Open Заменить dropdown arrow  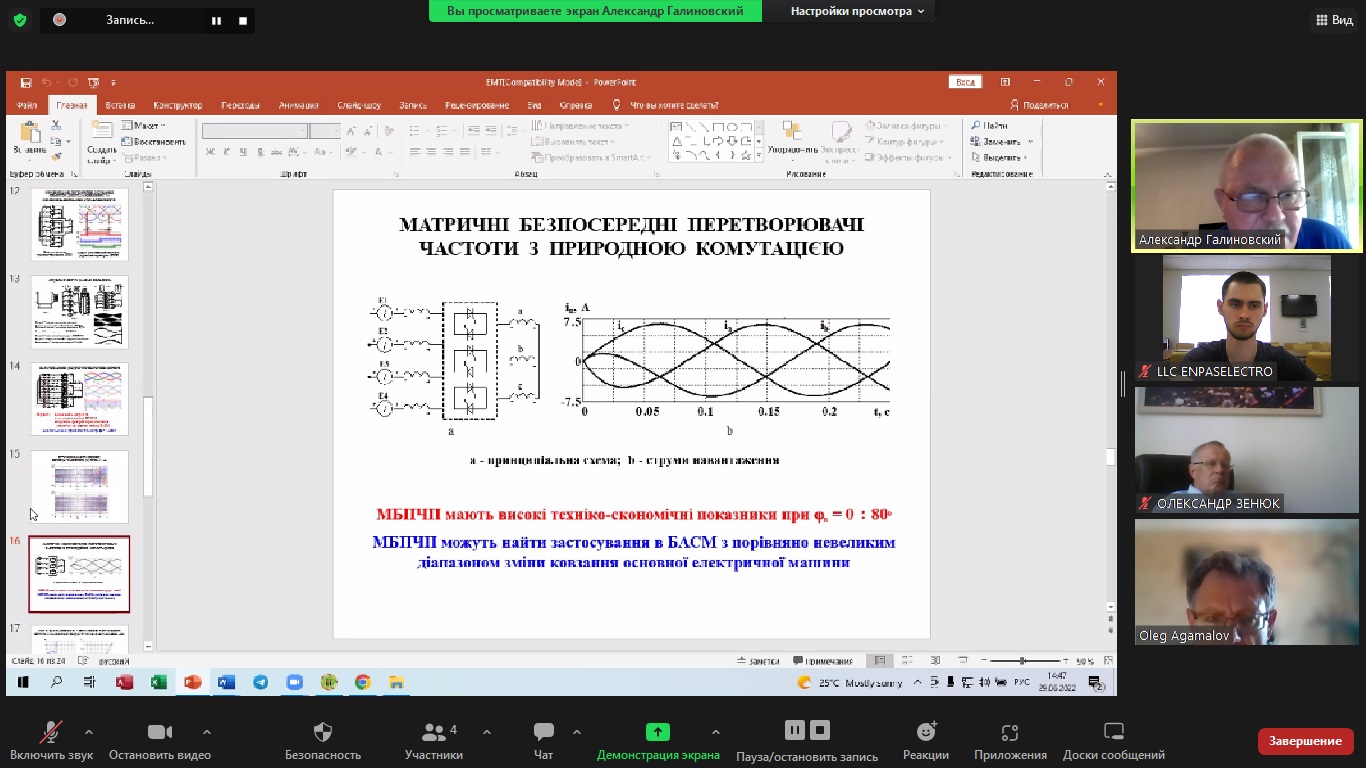click(x=1030, y=142)
